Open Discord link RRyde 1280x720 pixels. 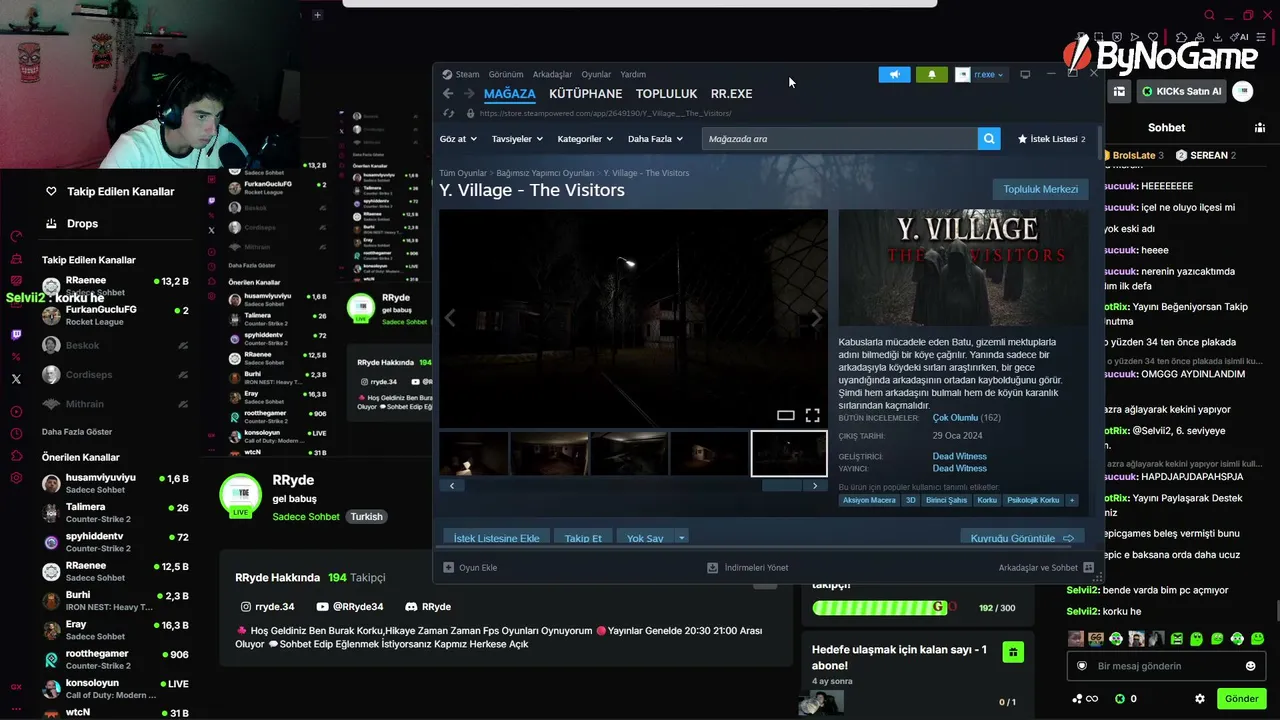point(428,607)
